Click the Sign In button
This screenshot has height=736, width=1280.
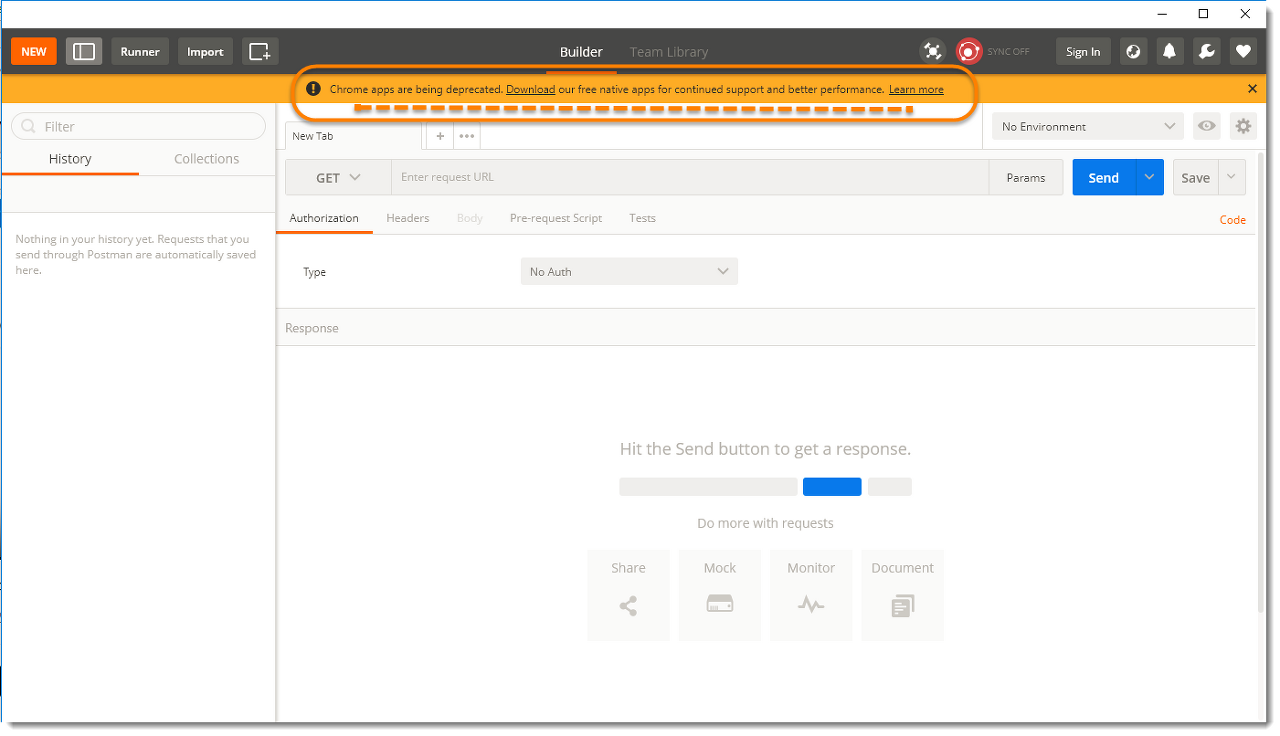[1083, 52]
